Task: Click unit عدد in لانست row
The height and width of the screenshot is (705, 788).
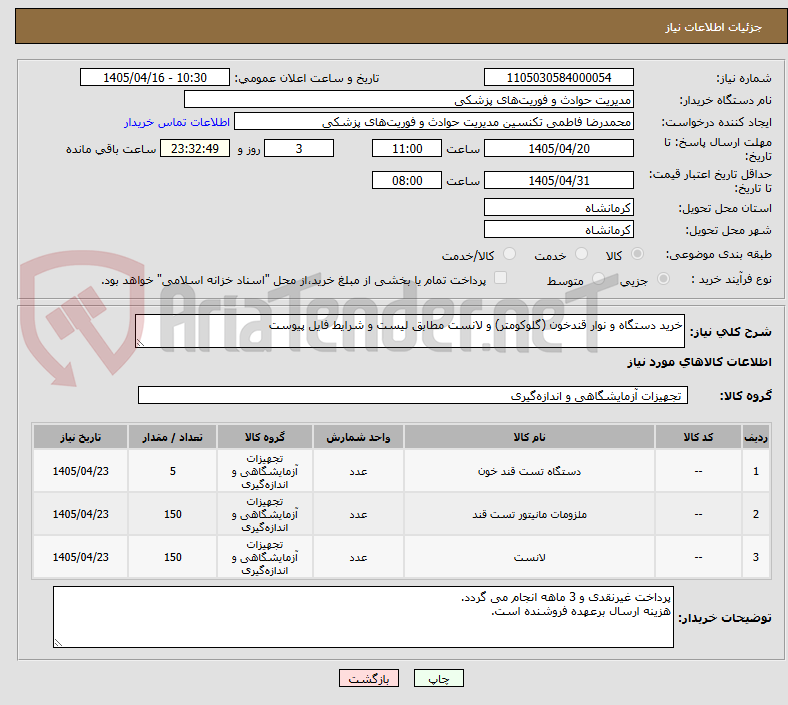Action: (358, 557)
